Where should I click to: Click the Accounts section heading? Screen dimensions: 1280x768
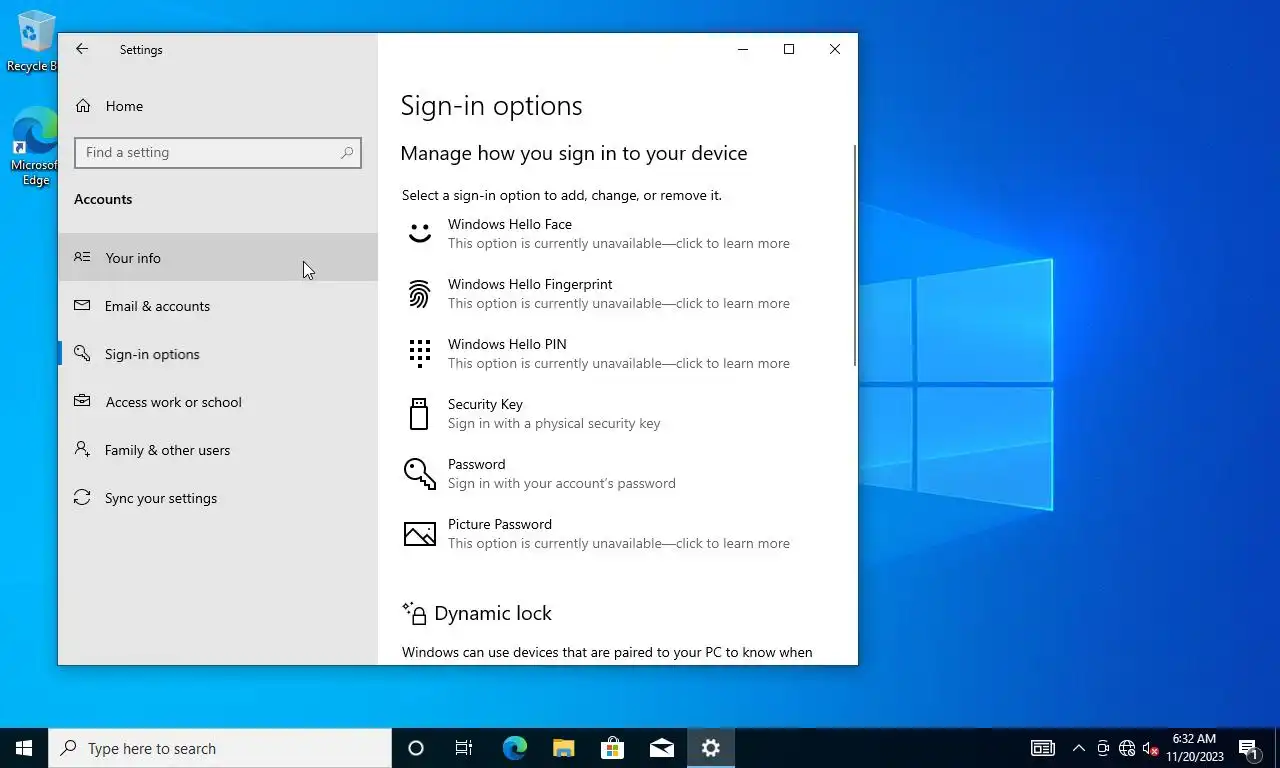pyautogui.click(x=103, y=199)
